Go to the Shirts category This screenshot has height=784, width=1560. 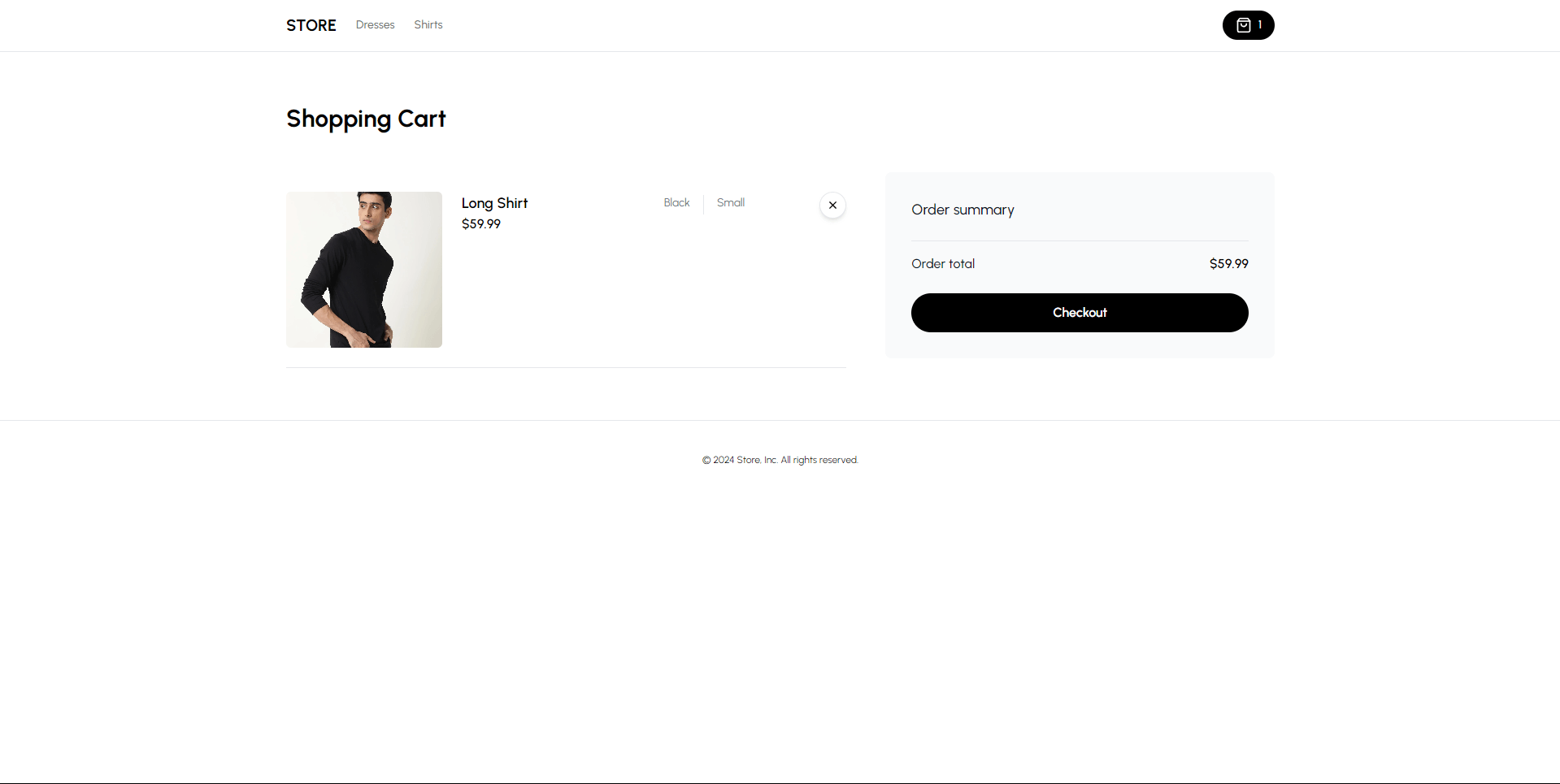point(428,25)
